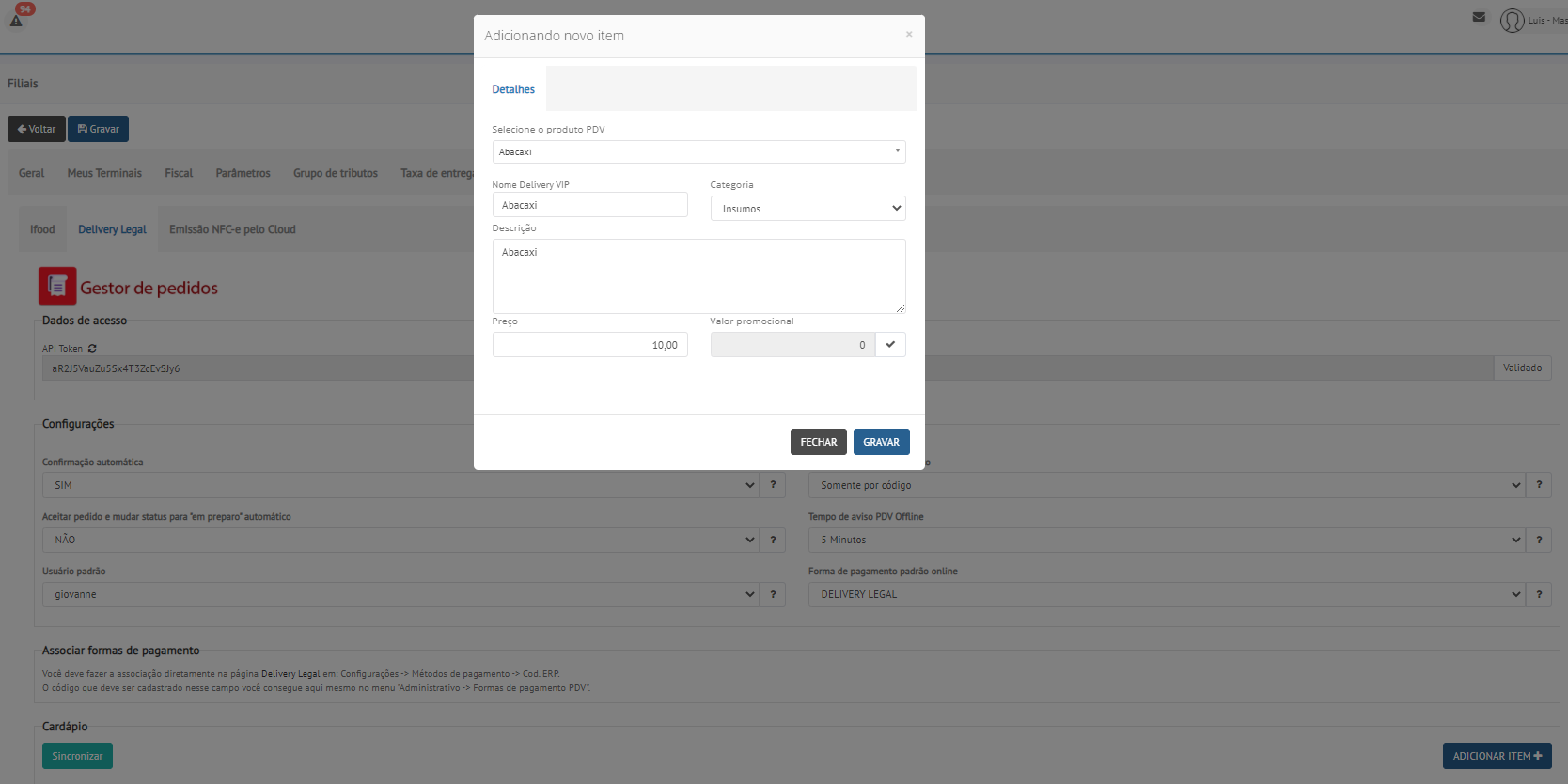1568x784 pixels.
Task: Open the Emissão NFC-e pelo Cloud tab
Action: (x=232, y=229)
